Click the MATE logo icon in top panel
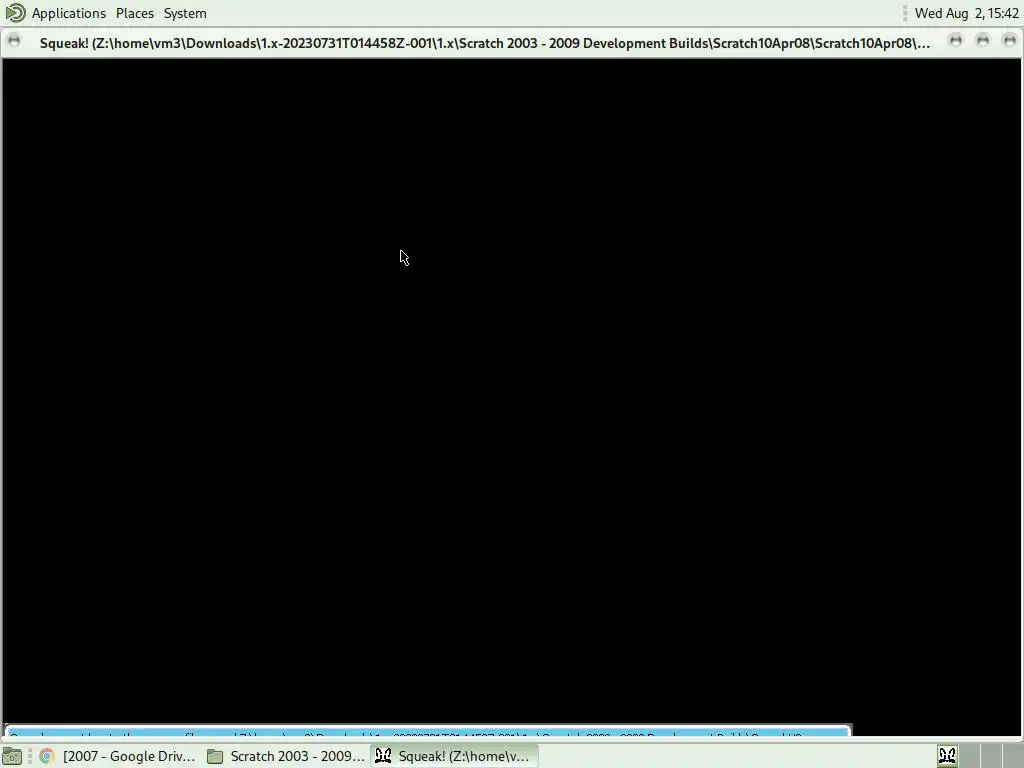This screenshot has height=768, width=1024. pyautogui.click(x=15, y=12)
